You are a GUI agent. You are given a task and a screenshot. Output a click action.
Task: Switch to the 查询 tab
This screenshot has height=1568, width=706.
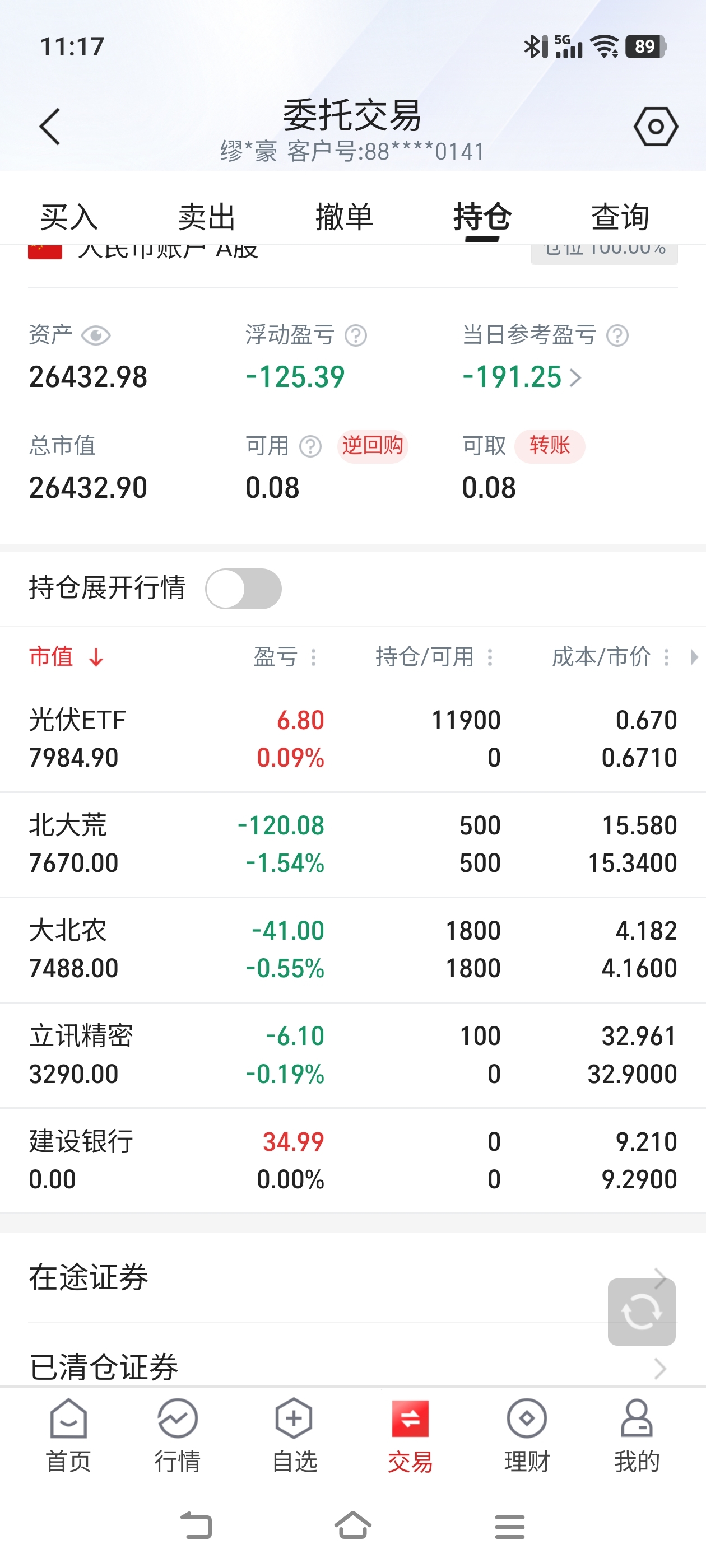[x=620, y=217]
